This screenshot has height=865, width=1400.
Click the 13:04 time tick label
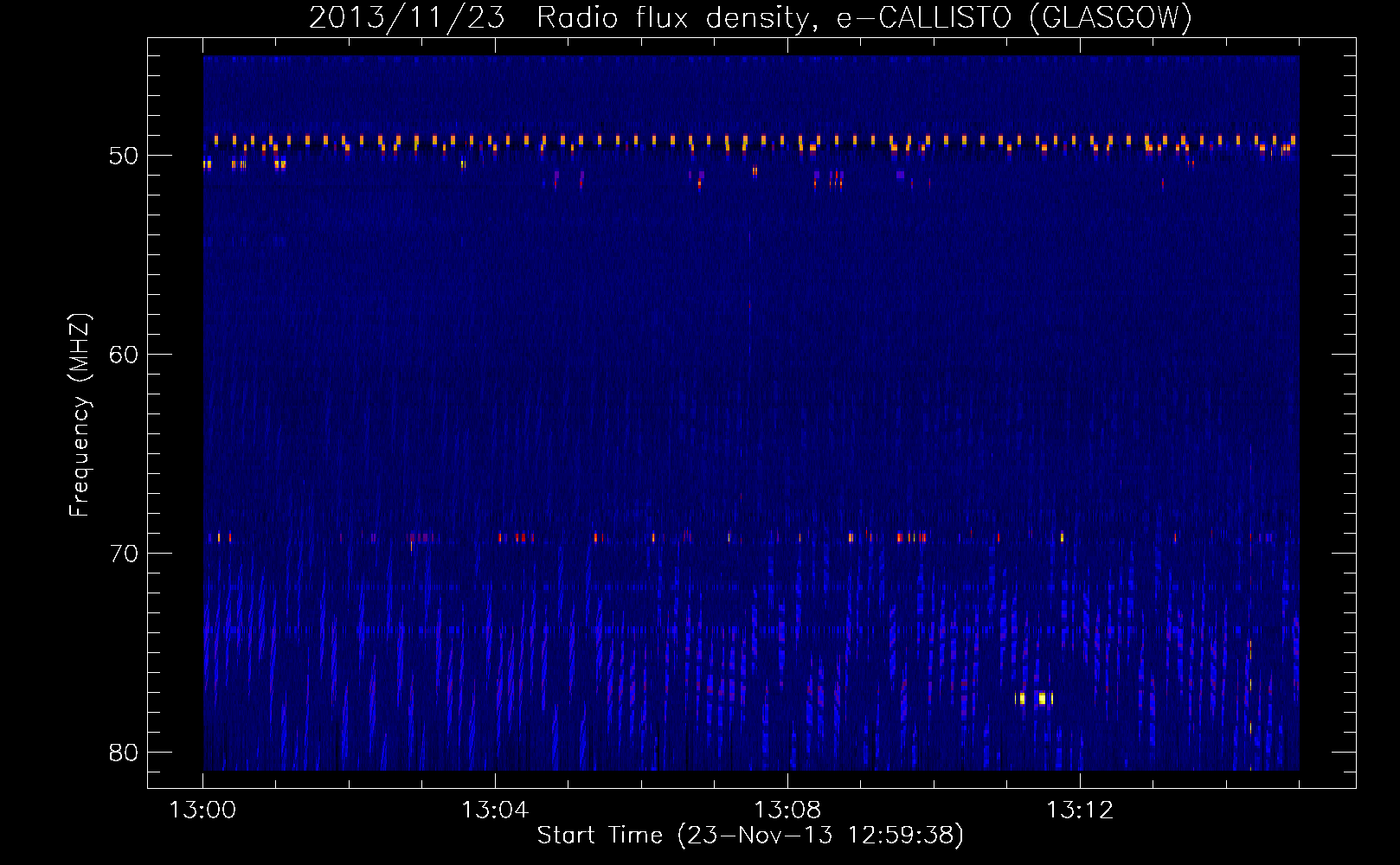click(x=495, y=811)
